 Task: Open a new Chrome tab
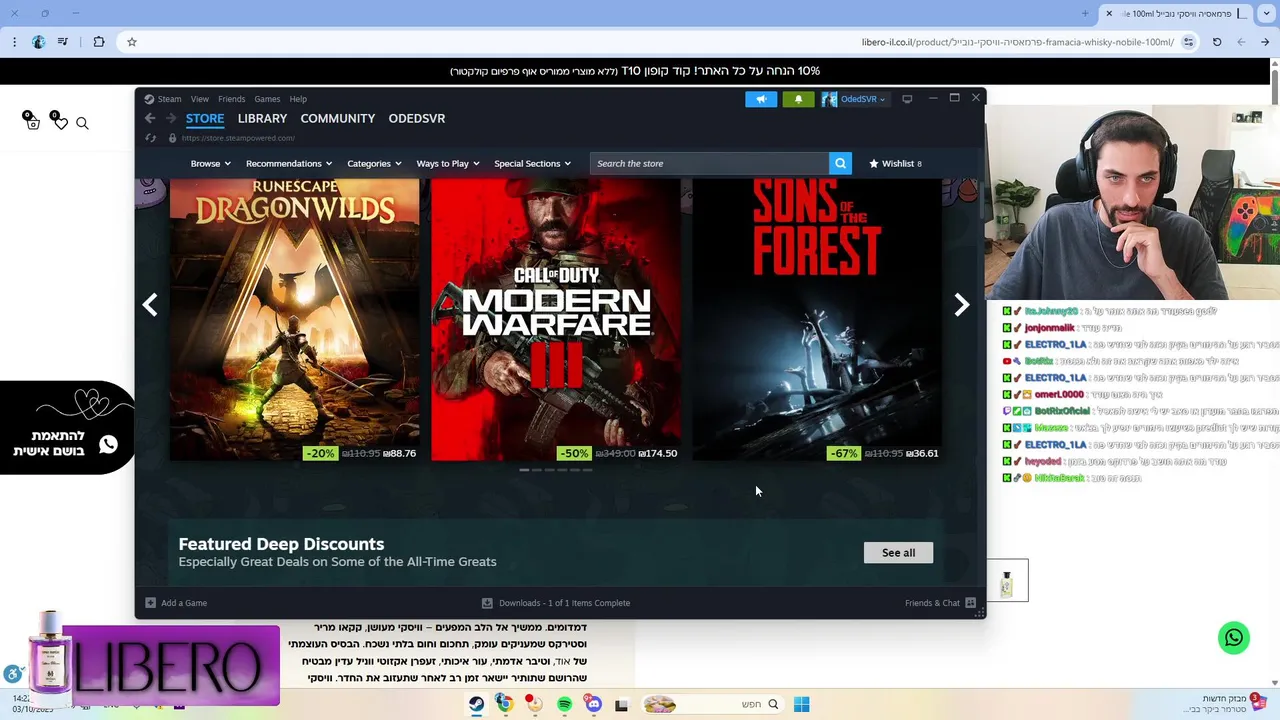pyautogui.click(x=1085, y=14)
